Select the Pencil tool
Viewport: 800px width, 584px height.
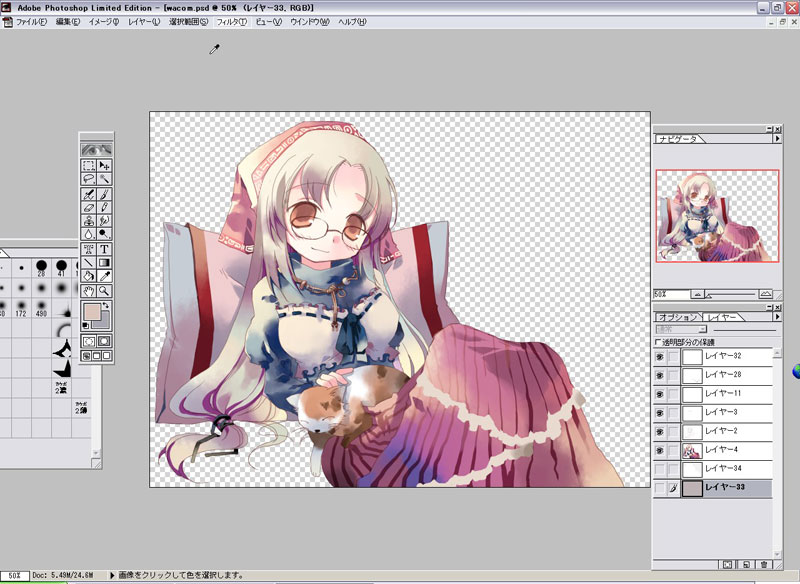(x=104, y=208)
